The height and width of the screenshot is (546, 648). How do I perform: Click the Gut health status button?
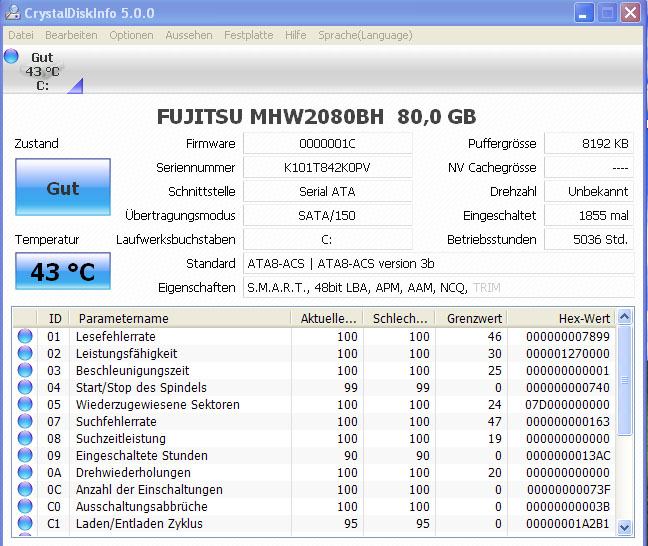coord(63,188)
